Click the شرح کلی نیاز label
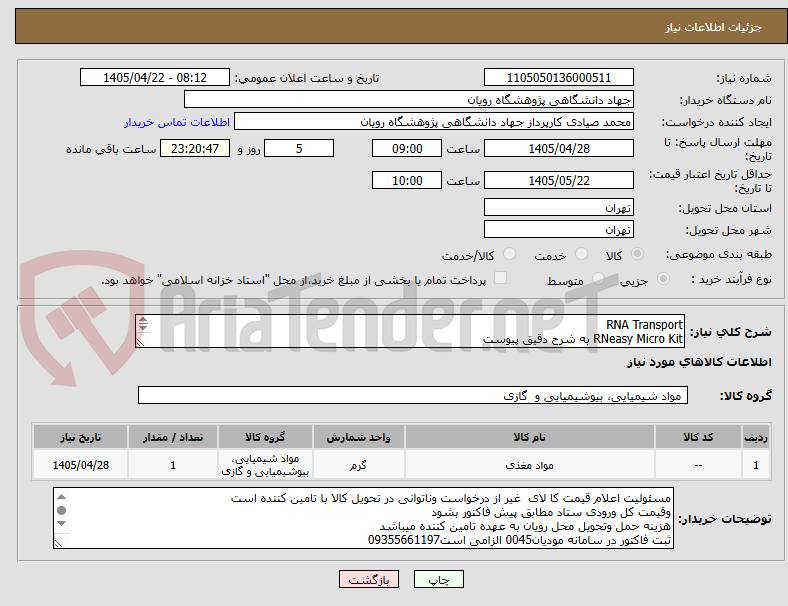The height and width of the screenshot is (606, 788). pyautogui.click(x=731, y=332)
